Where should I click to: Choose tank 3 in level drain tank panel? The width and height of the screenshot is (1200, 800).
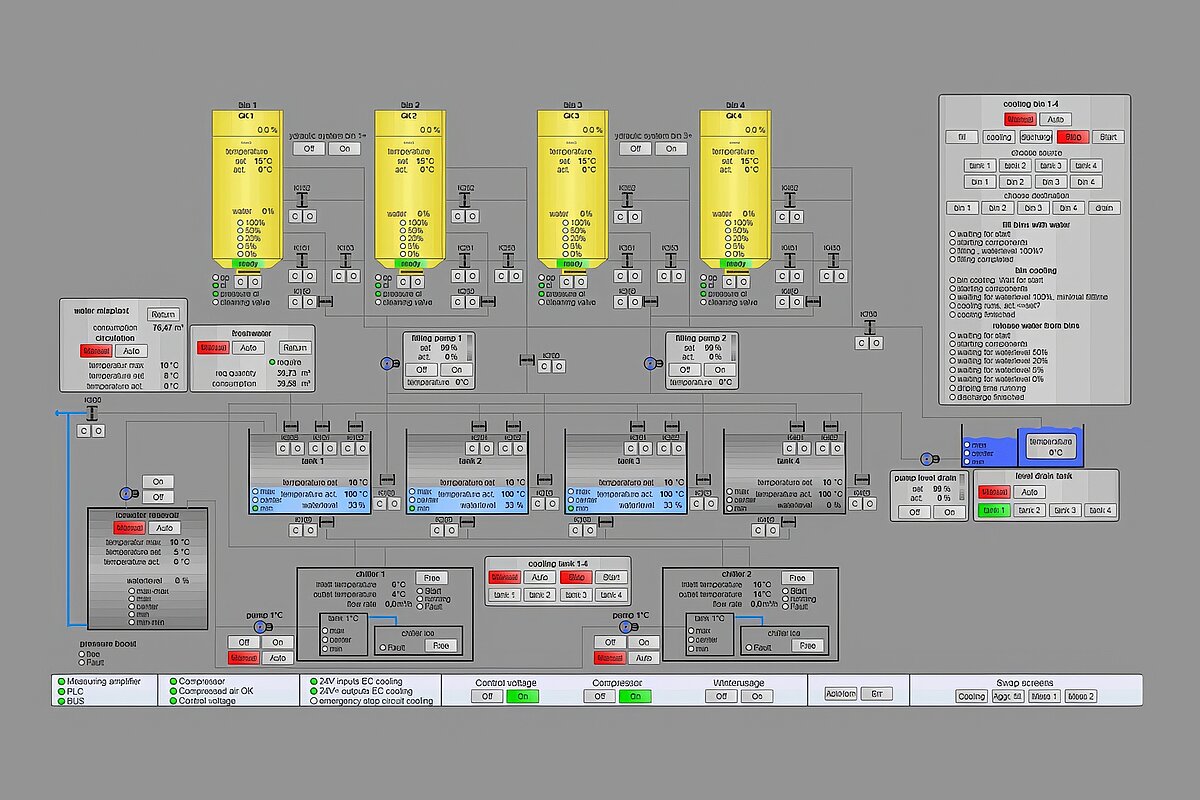1065,511
